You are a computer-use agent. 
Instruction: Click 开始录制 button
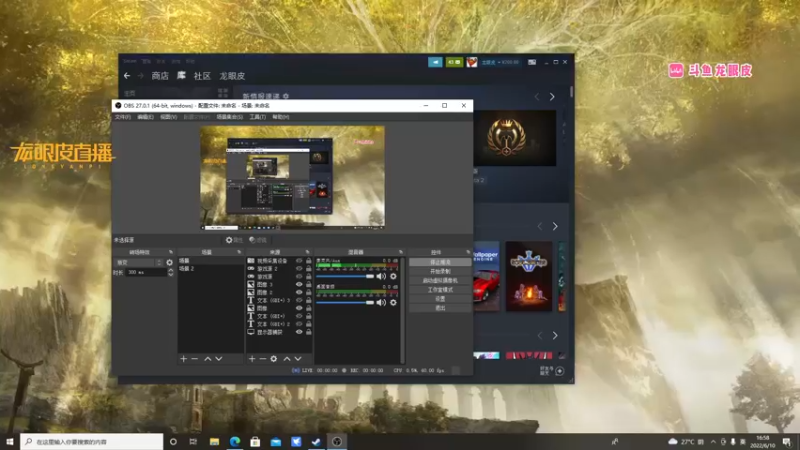[440, 271]
